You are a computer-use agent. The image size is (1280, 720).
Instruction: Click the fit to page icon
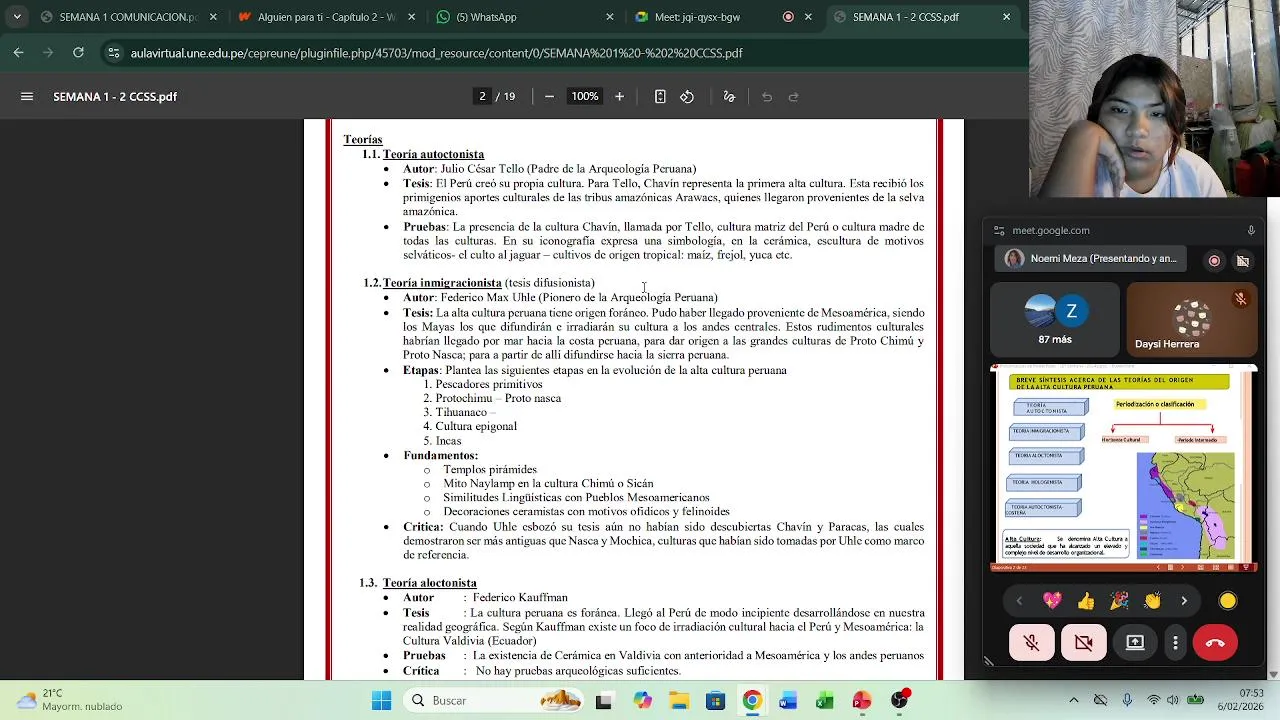[x=660, y=97]
